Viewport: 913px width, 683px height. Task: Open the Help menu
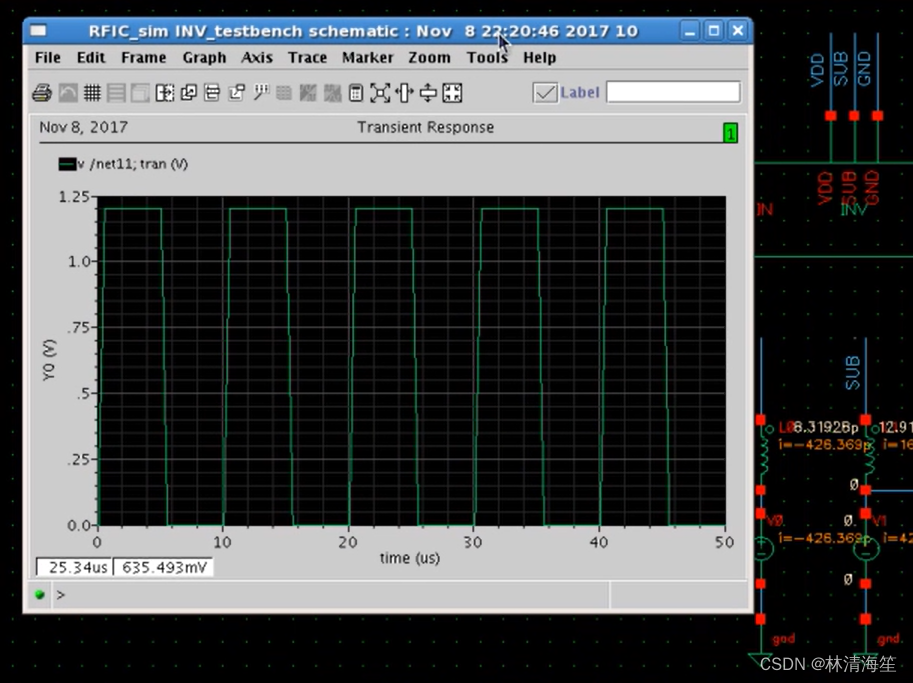[540, 58]
